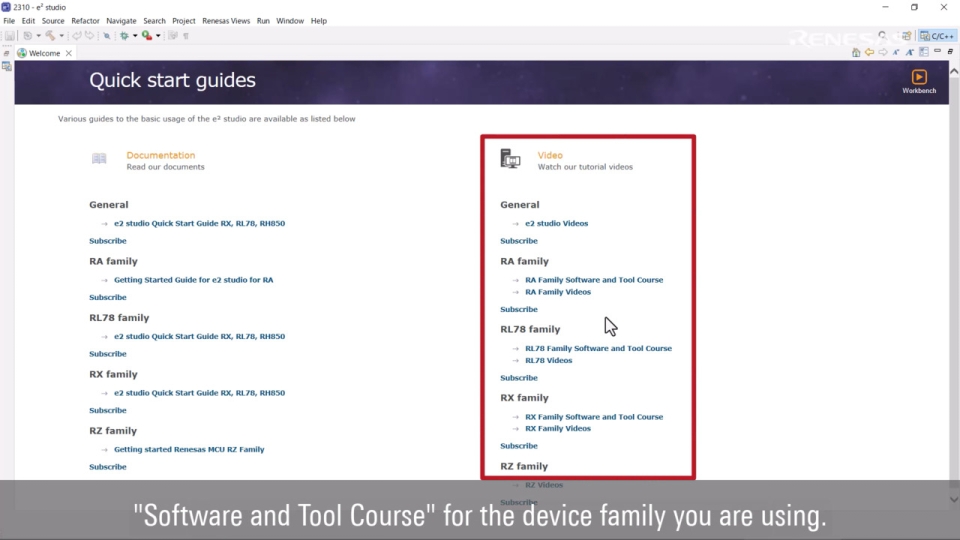Open the Navigate menu
960x540 pixels.
click(121, 21)
